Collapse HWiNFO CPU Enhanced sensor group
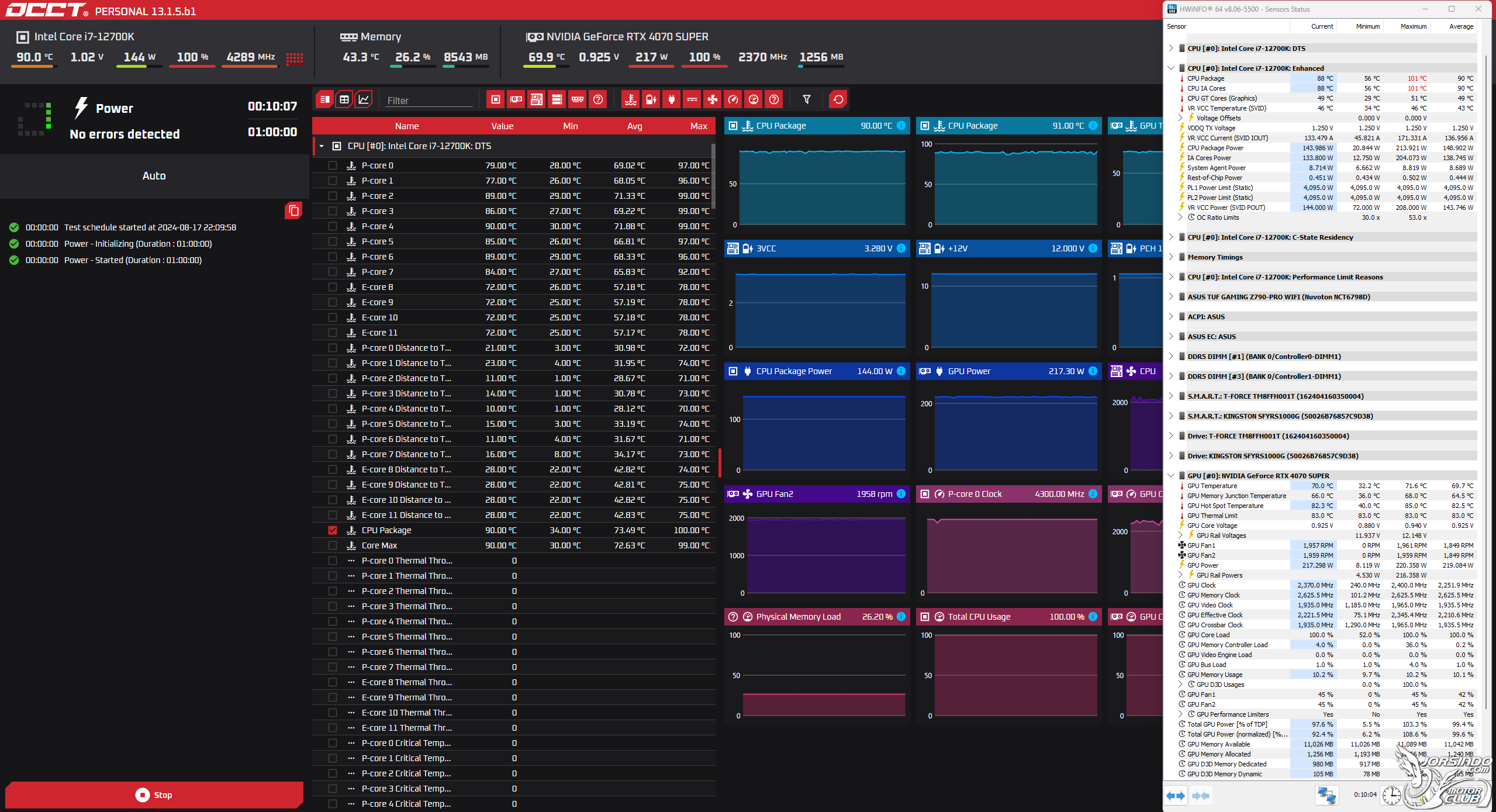 coord(1171,68)
